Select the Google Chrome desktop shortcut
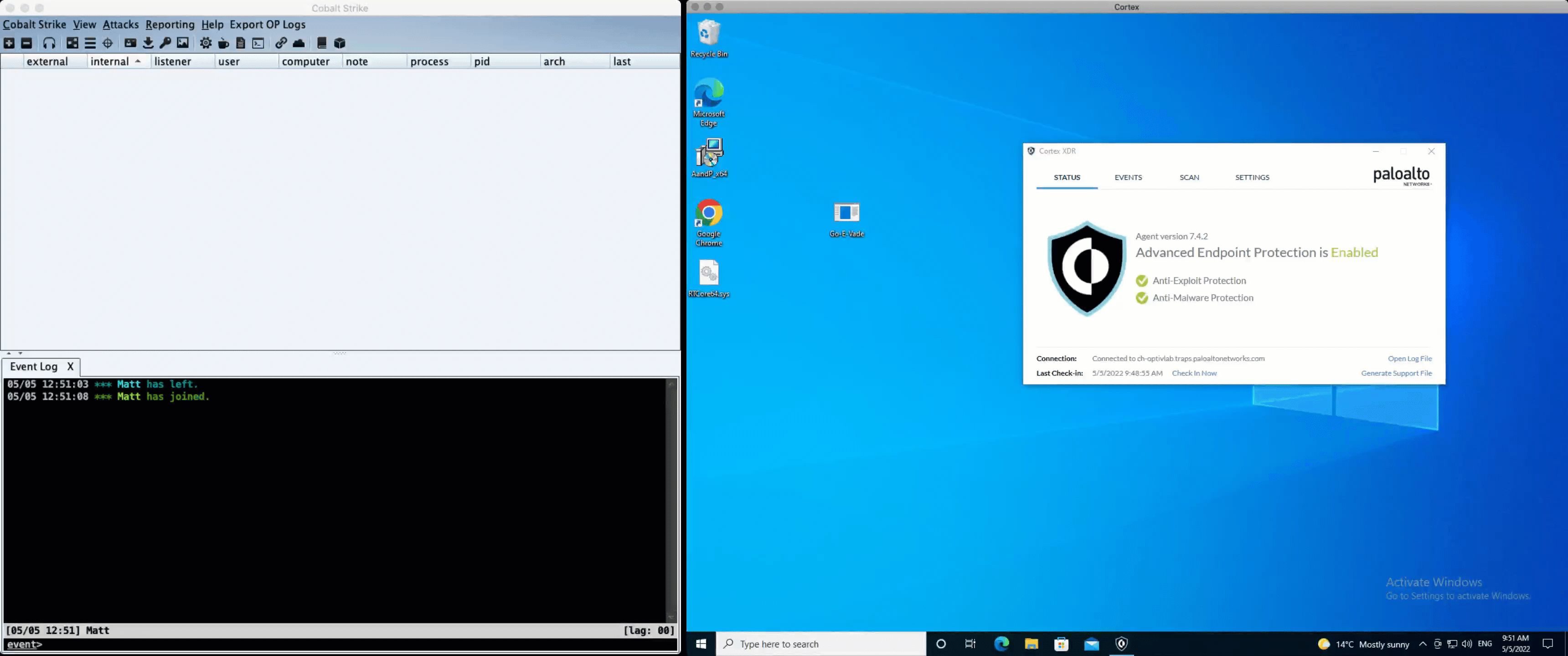 tap(709, 223)
